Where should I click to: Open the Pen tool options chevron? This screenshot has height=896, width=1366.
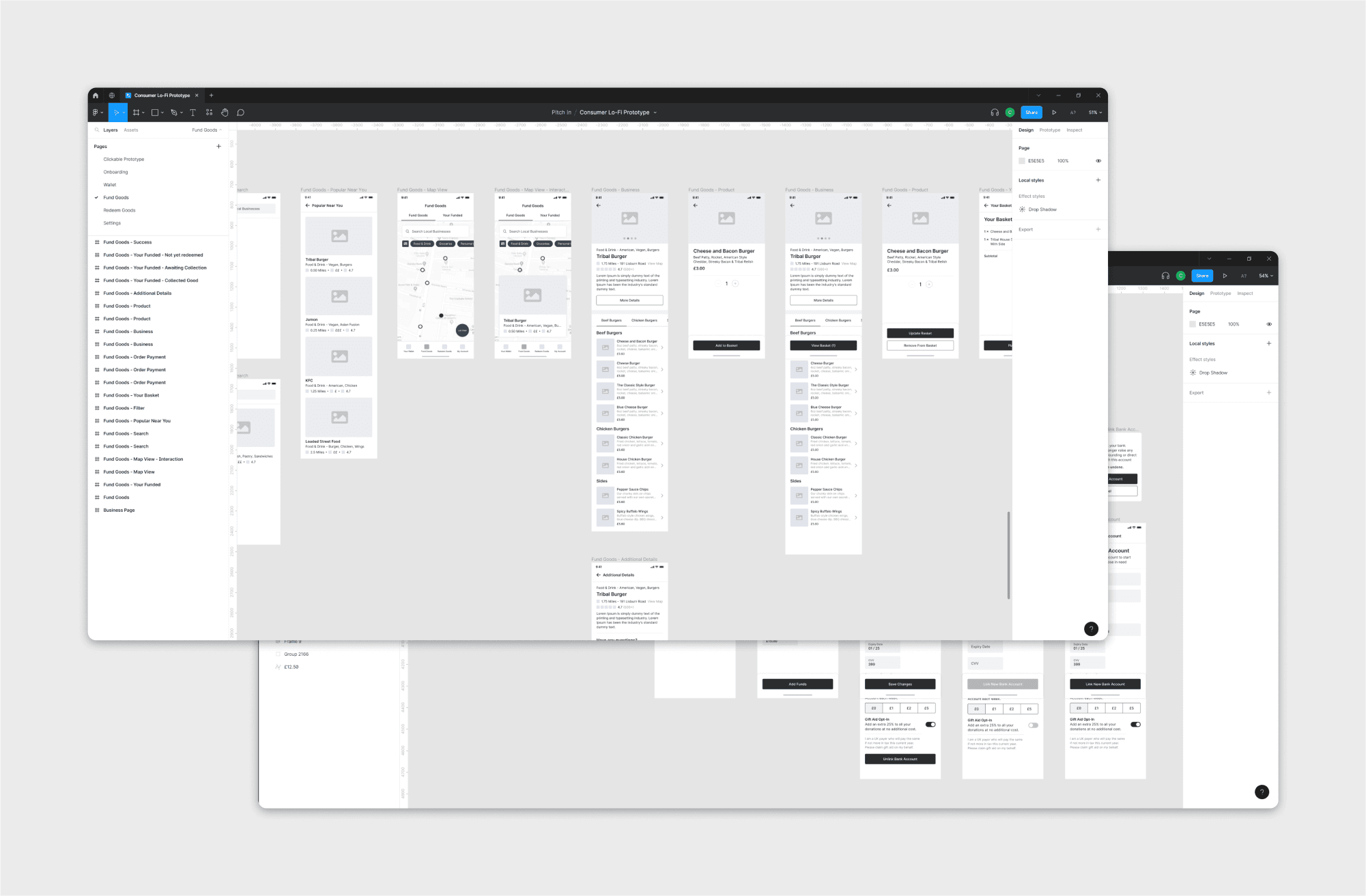coord(182,113)
